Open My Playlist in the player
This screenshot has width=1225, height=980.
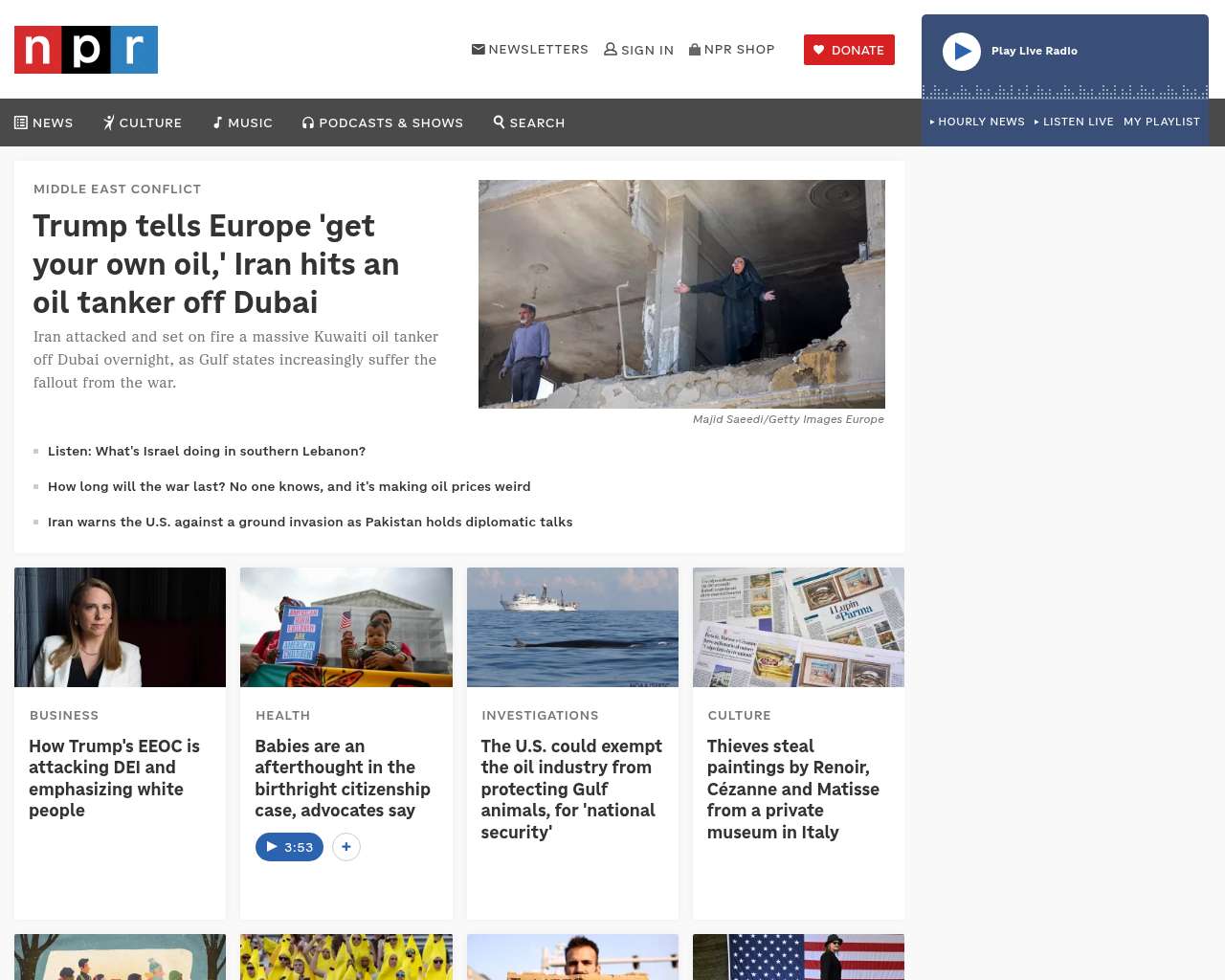pyautogui.click(x=1162, y=122)
